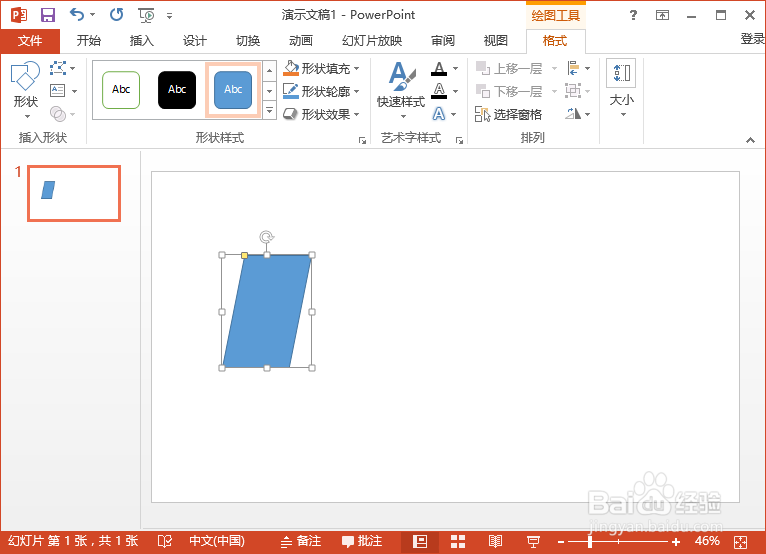This screenshot has height=554, width=766.
Task: Apply the black Abc shape style
Action: point(177,90)
